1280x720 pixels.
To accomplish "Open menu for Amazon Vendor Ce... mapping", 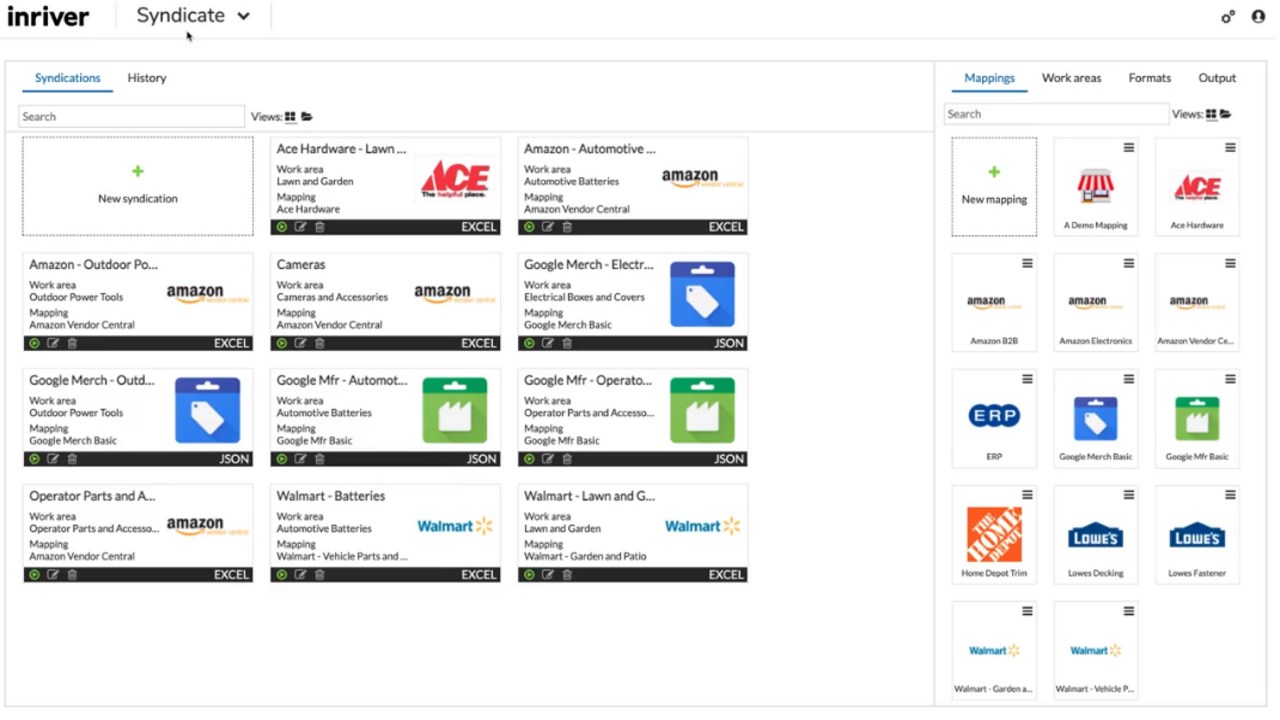I will point(1230,264).
